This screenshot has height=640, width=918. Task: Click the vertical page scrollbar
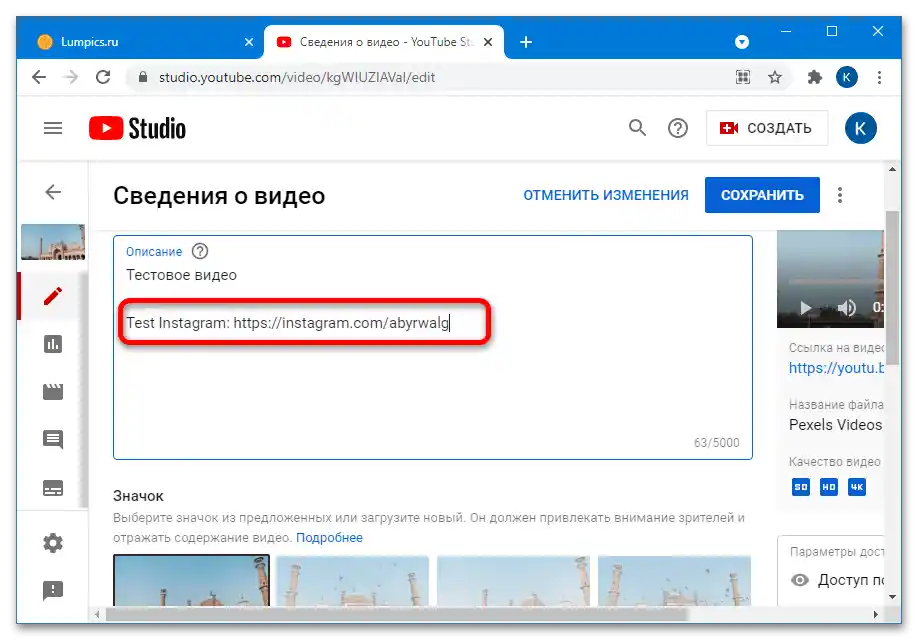(892, 287)
